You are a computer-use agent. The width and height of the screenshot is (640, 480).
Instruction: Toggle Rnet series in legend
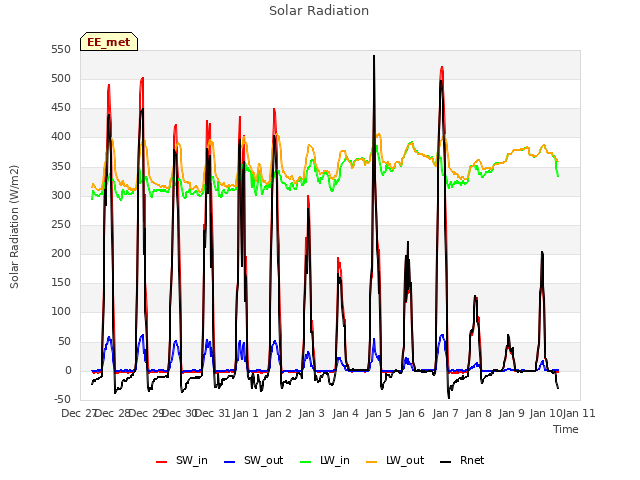(462, 461)
